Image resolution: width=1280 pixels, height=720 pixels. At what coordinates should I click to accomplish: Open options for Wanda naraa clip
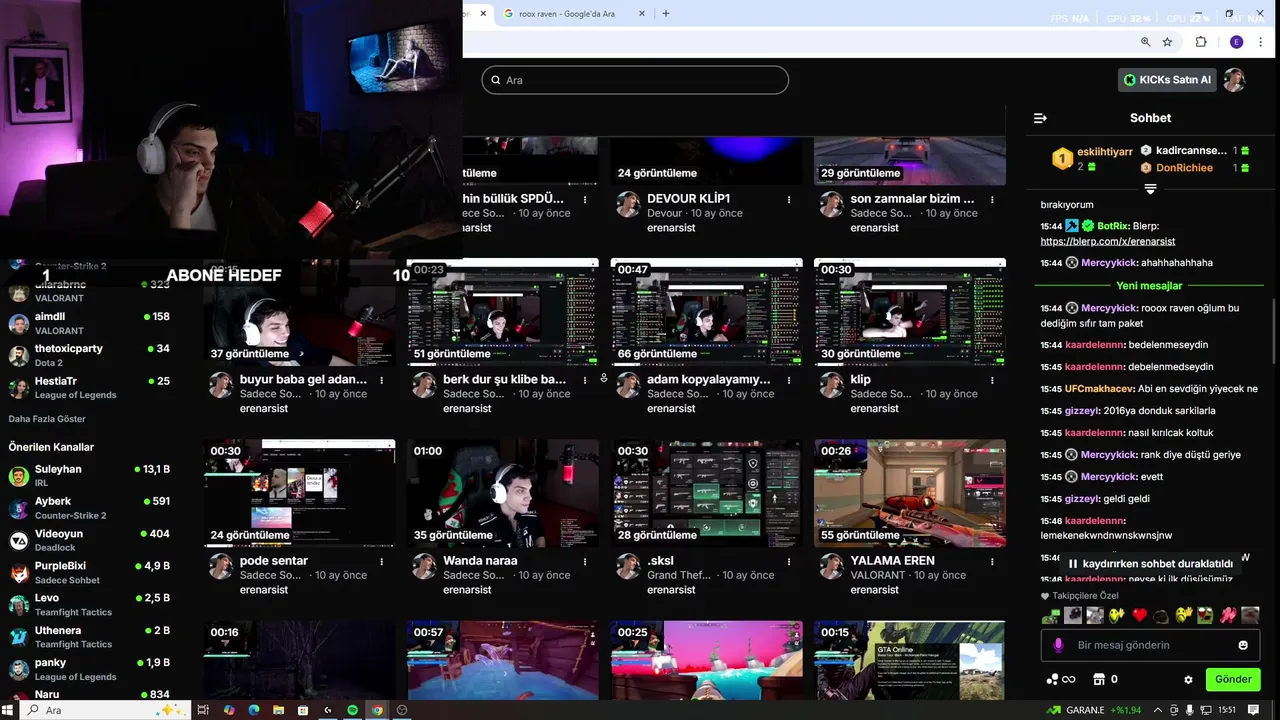[585, 561]
